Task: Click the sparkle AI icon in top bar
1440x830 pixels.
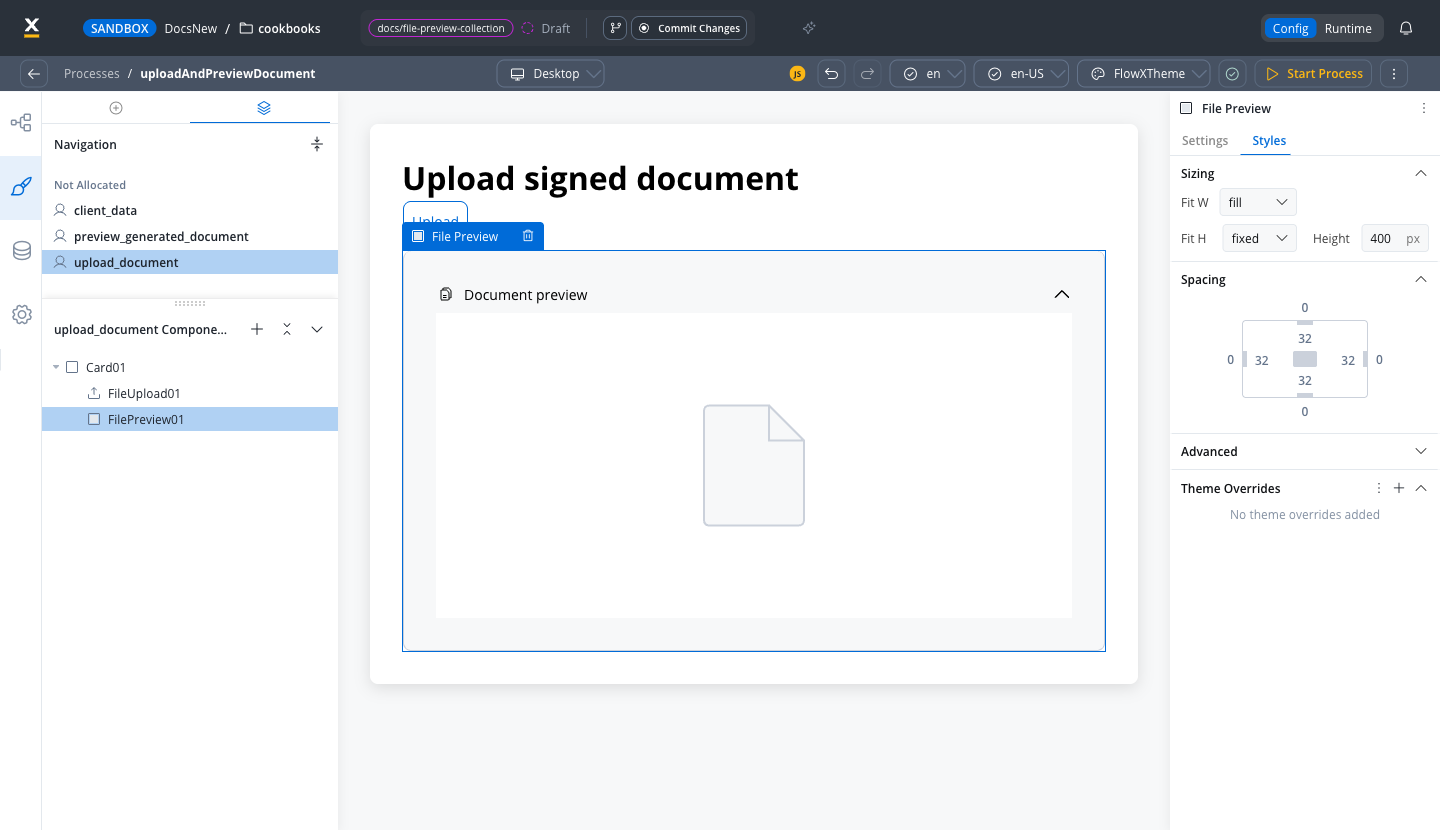Action: point(809,28)
